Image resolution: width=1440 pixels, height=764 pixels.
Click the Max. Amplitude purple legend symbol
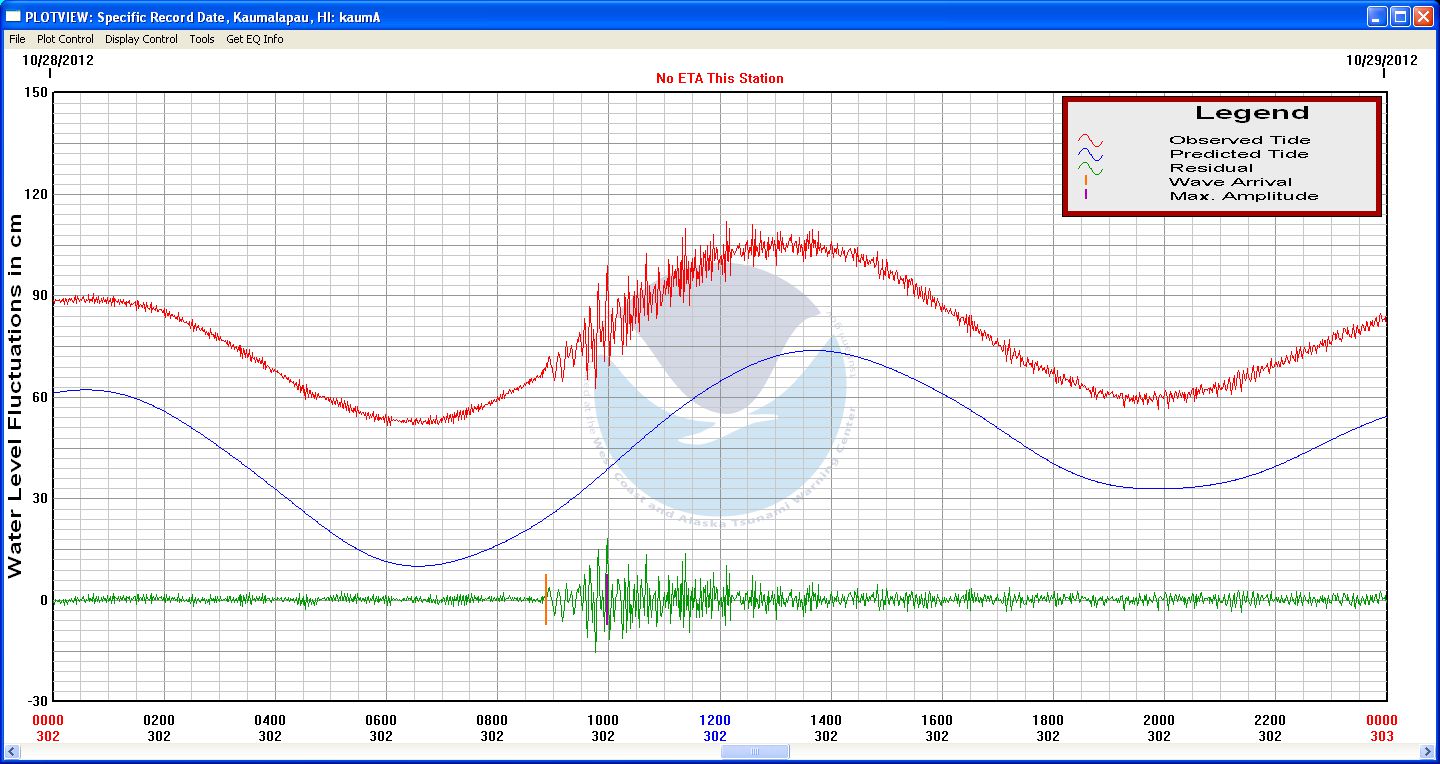[1086, 196]
